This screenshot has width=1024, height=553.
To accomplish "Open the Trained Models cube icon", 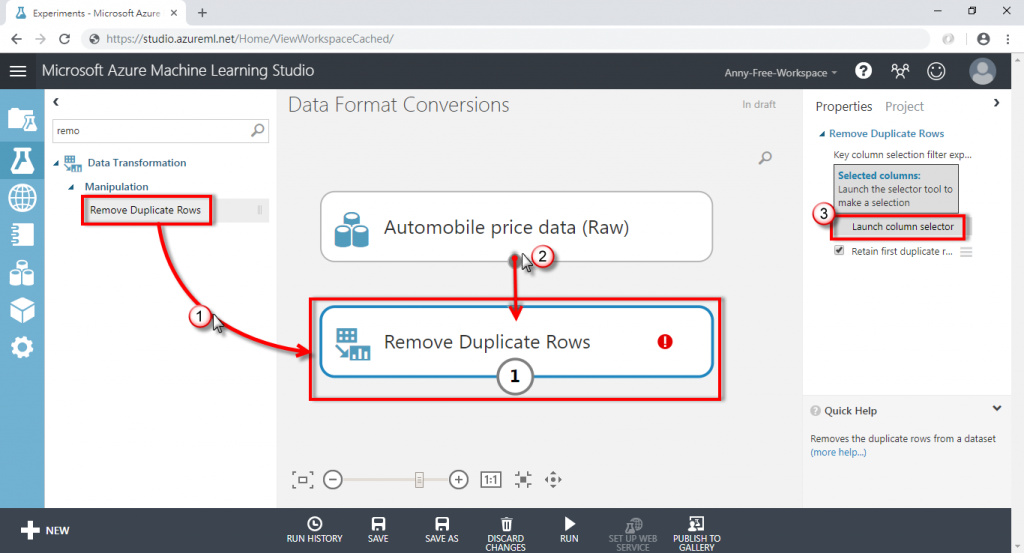I will pos(22,311).
